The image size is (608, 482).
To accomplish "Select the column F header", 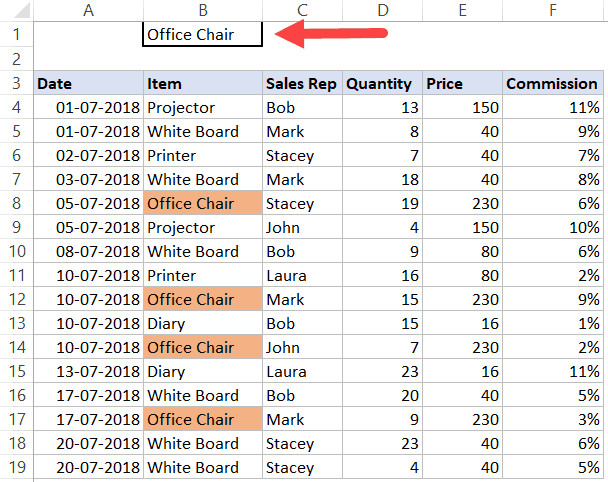I will 553,10.
